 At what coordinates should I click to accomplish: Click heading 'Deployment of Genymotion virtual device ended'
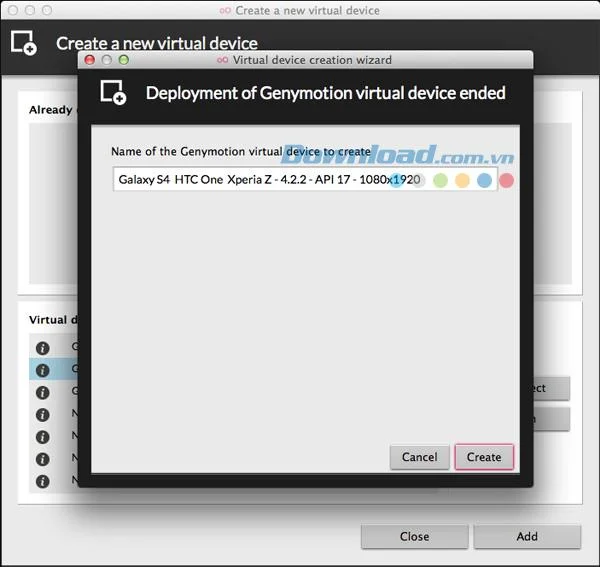[326, 93]
